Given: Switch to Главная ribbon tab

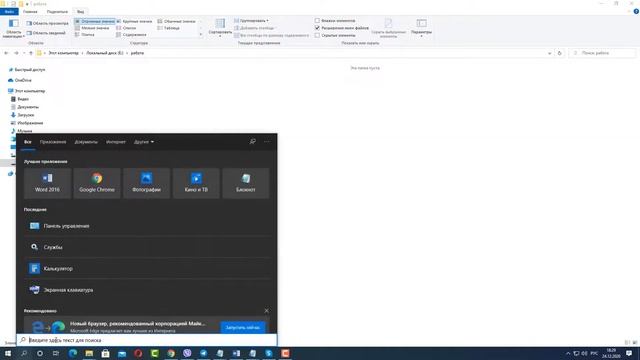Looking at the screenshot, I should tap(30, 11).
